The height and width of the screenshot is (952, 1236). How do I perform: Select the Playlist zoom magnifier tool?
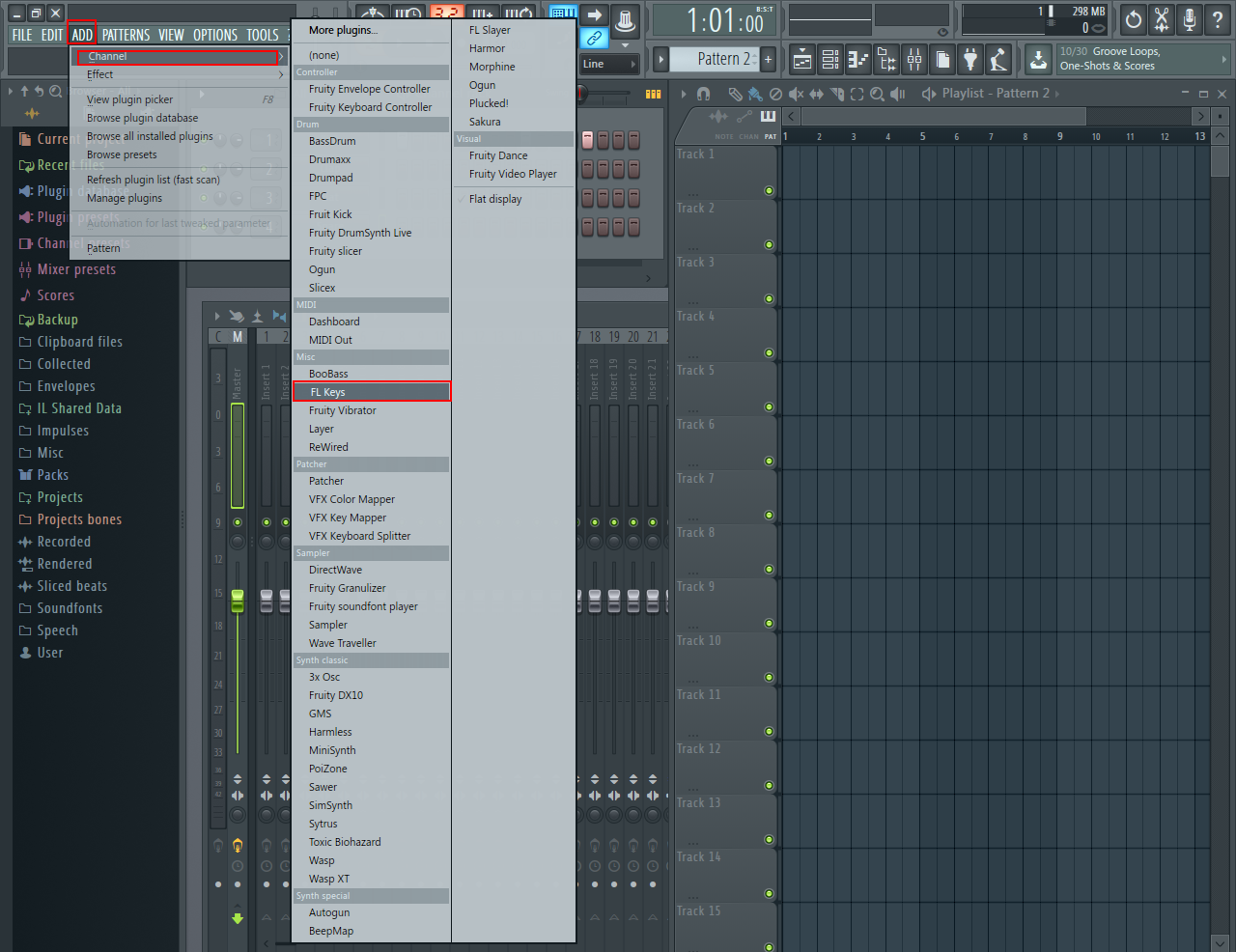[877, 94]
